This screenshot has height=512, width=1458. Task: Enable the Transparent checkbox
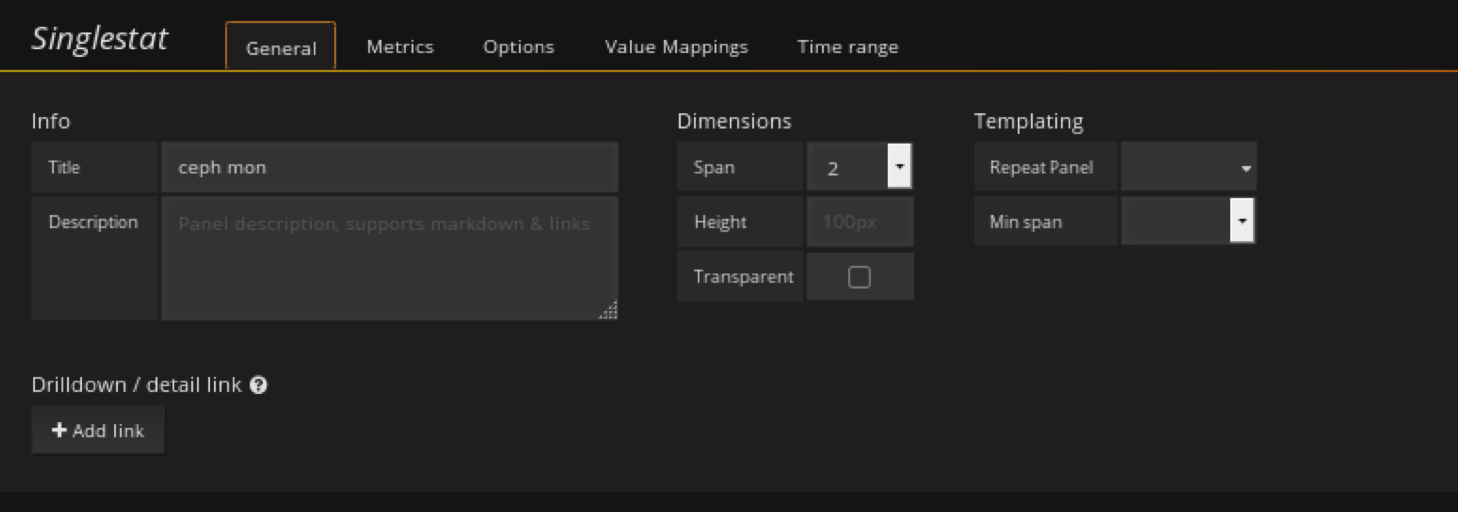pyautogui.click(x=859, y=277)
